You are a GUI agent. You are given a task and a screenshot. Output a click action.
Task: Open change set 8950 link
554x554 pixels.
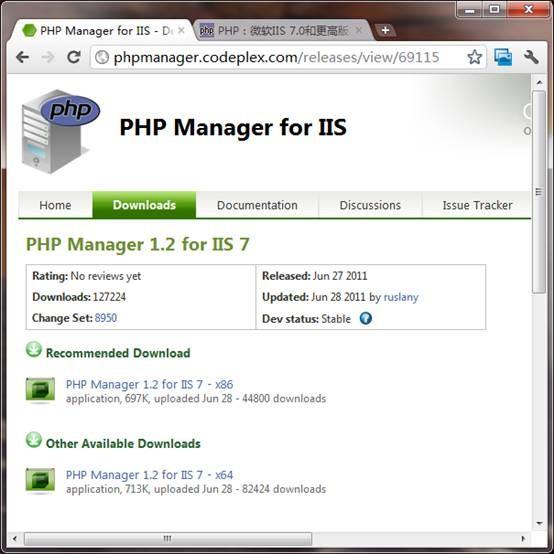click(106, 318)
